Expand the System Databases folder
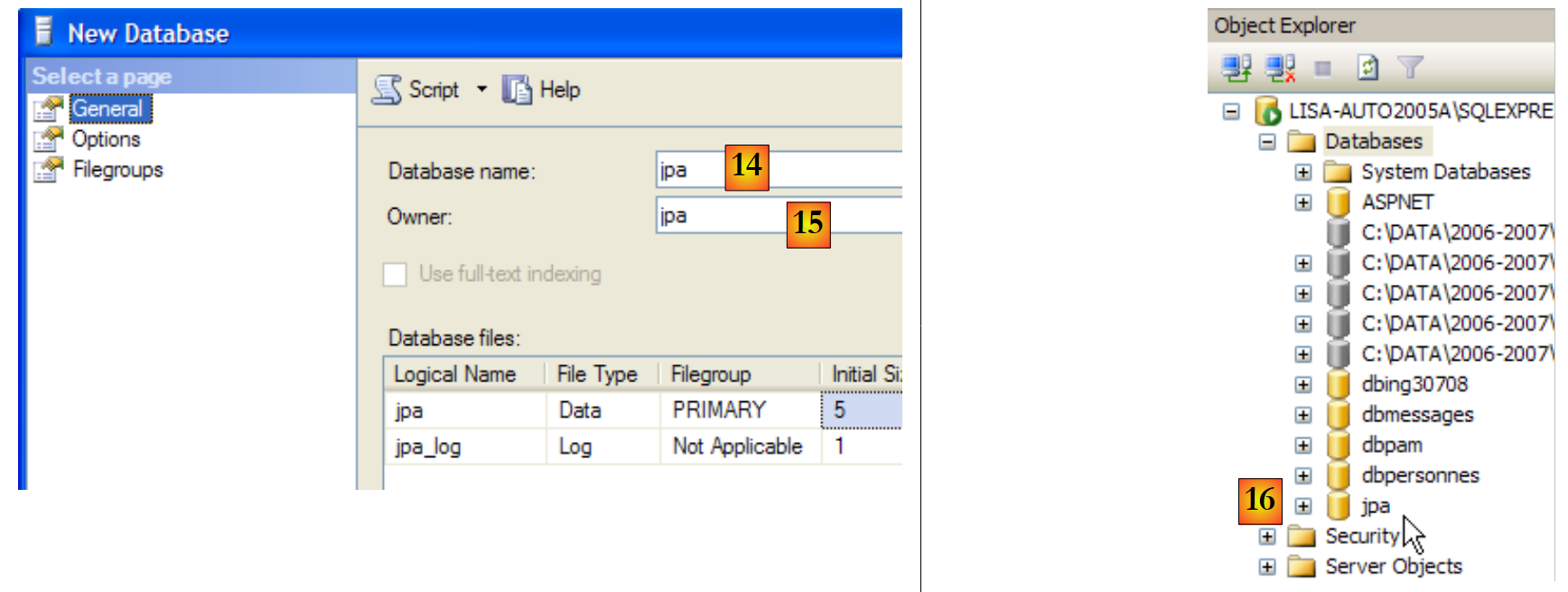 [1302, 172]
